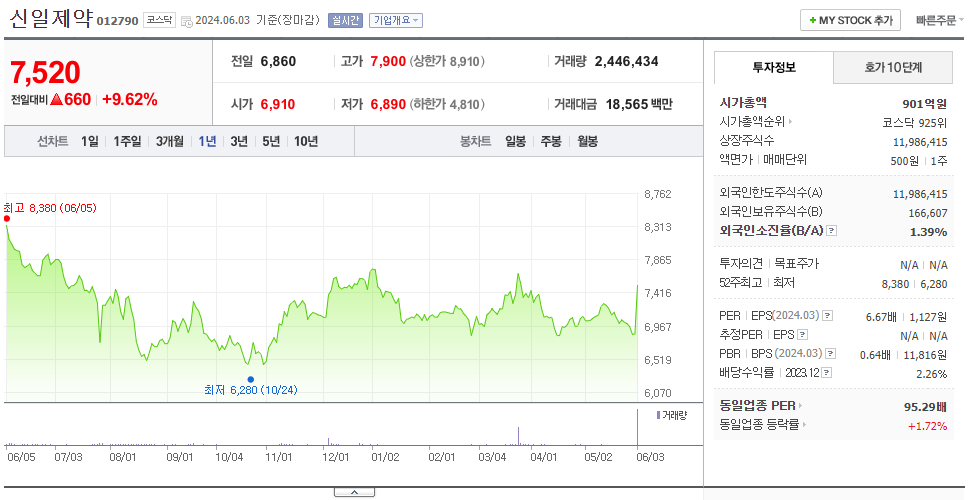Click PER value 6.67배

(x=883, y=317)
